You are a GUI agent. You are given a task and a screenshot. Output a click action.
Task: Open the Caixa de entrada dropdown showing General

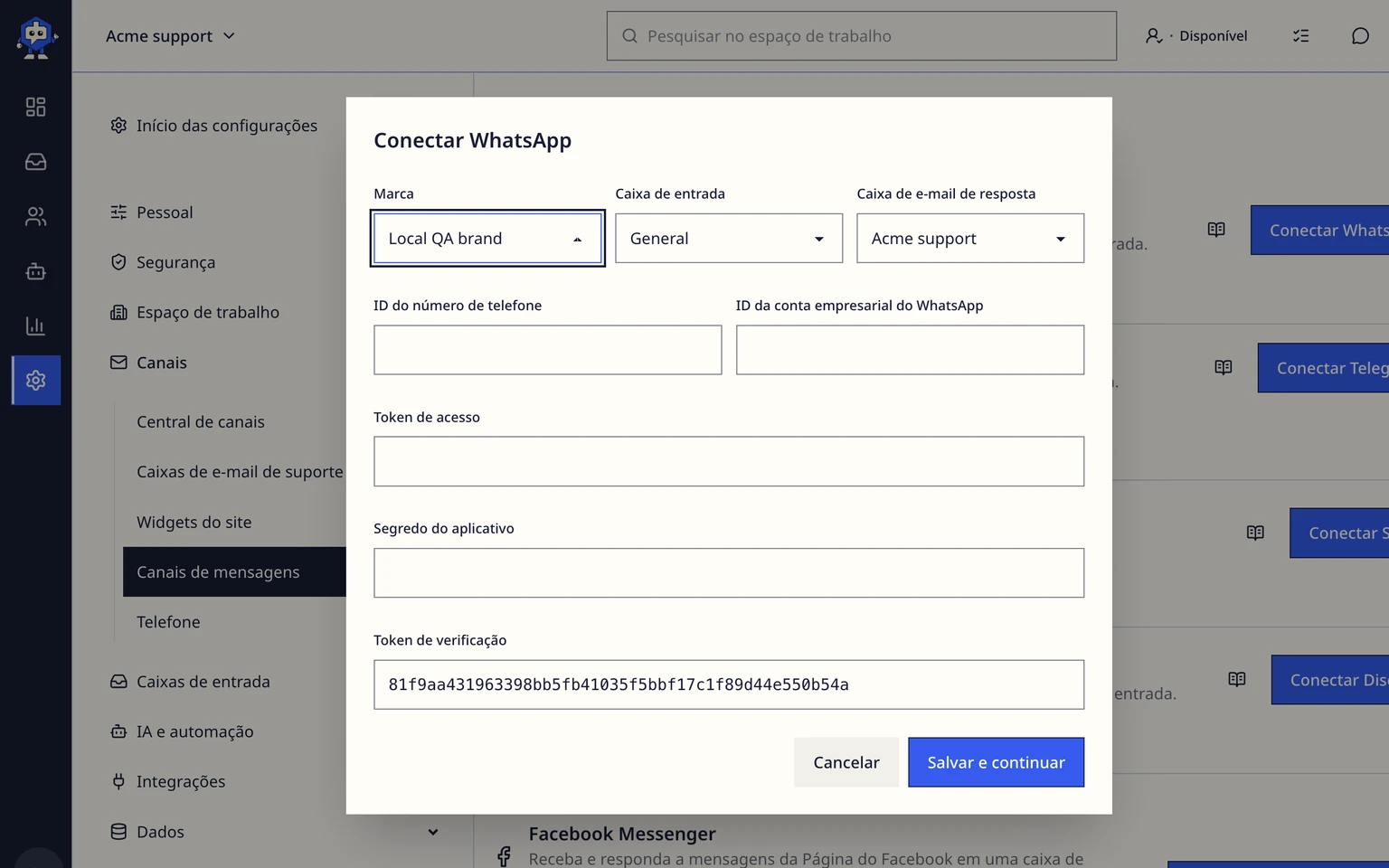click(x=729, y=239)
